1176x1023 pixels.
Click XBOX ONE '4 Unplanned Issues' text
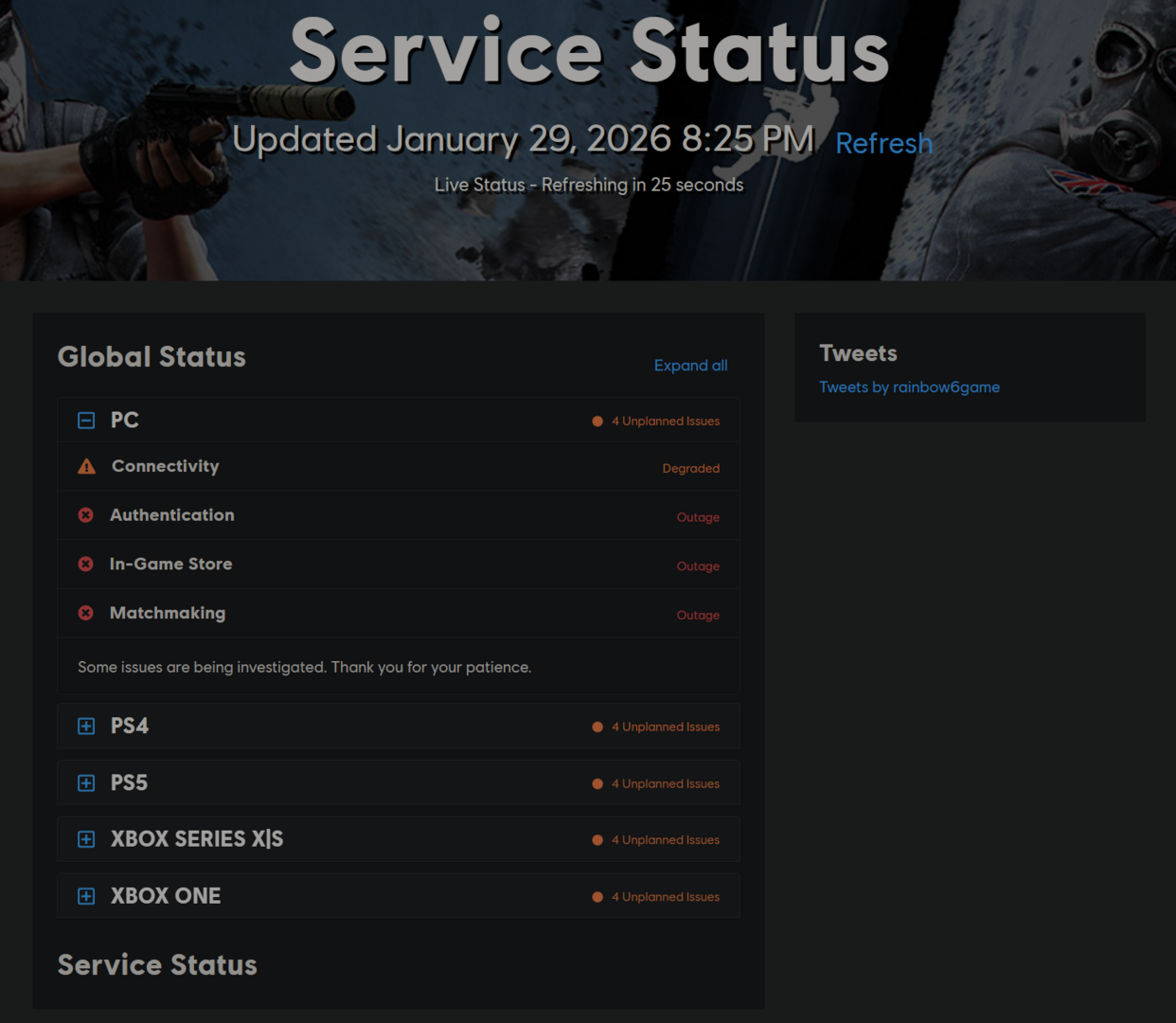point(666,897)
